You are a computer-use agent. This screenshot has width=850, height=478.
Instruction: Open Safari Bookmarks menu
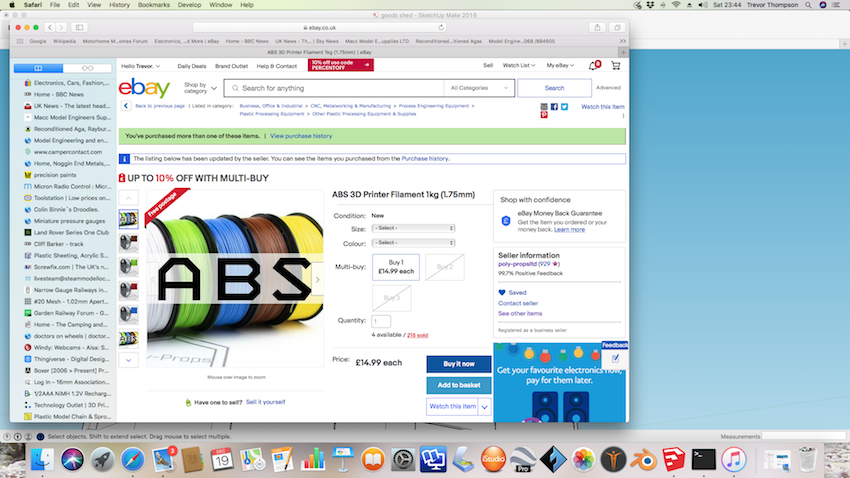point(154,5)
